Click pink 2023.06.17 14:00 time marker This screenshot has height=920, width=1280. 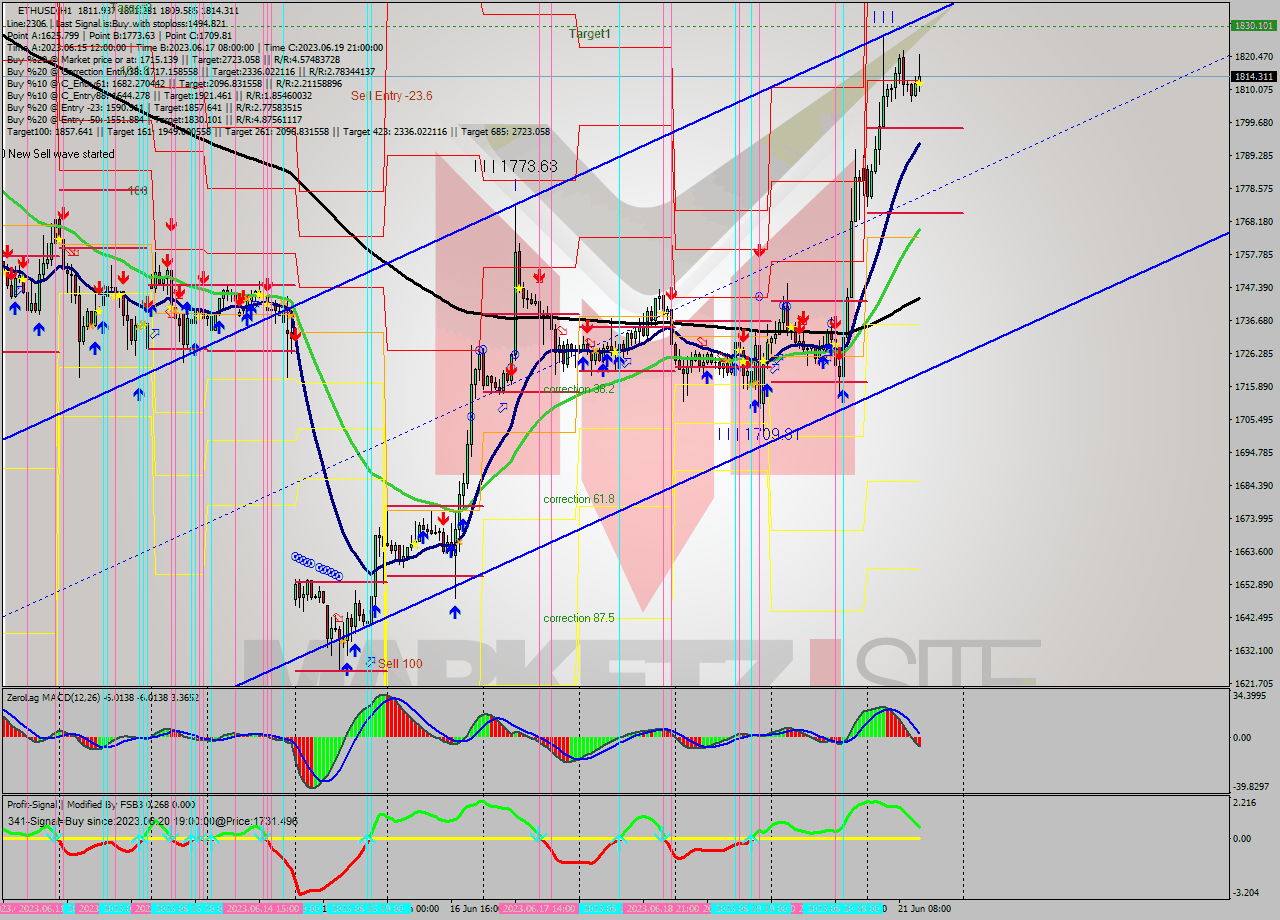538,909
